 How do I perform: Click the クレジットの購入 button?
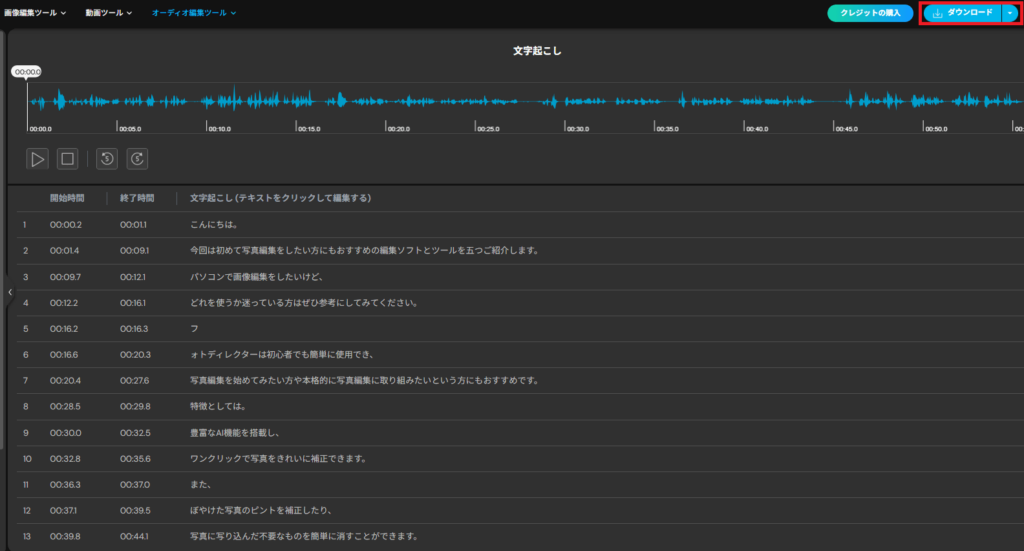[x=870, y=13]
